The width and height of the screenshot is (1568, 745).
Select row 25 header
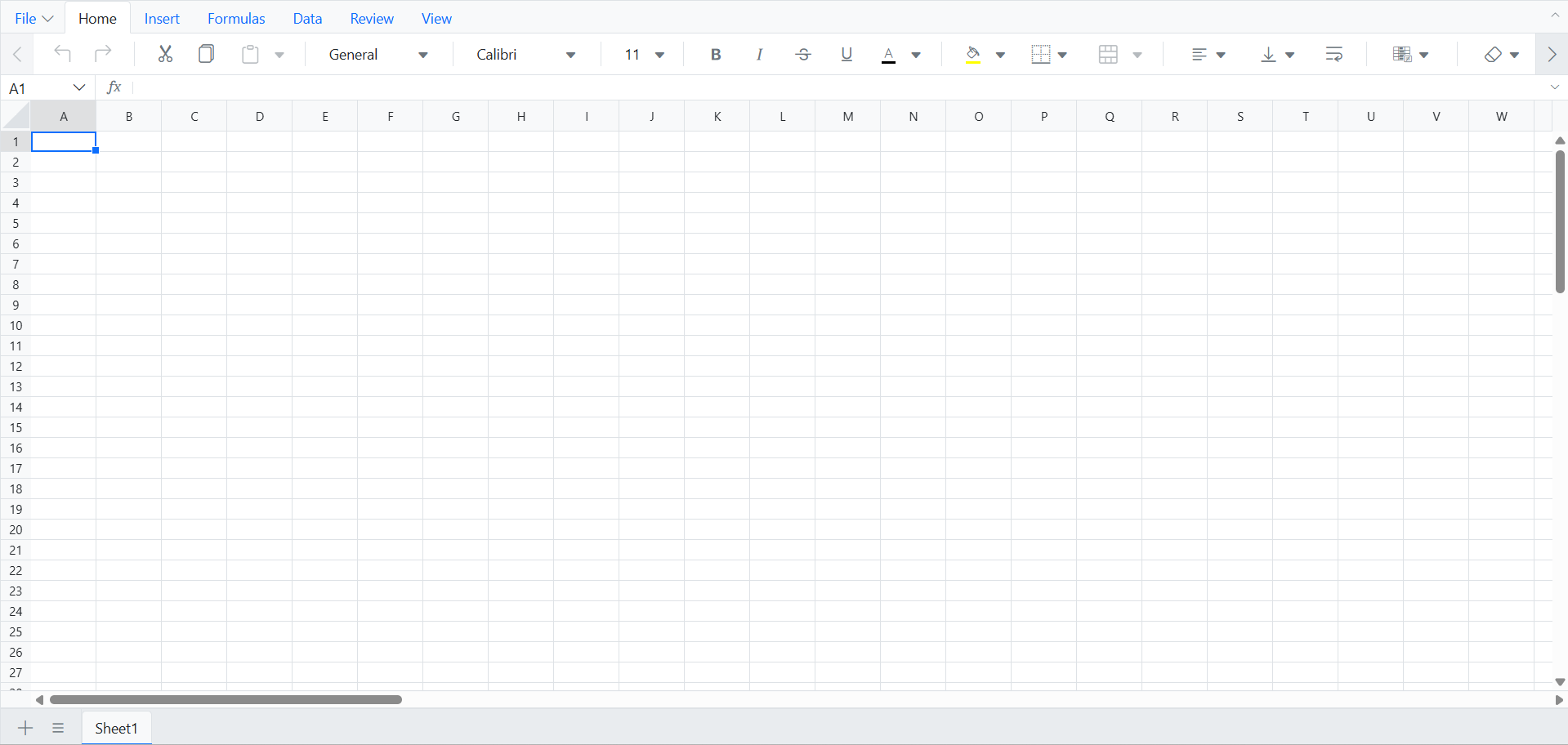(16, 631)
